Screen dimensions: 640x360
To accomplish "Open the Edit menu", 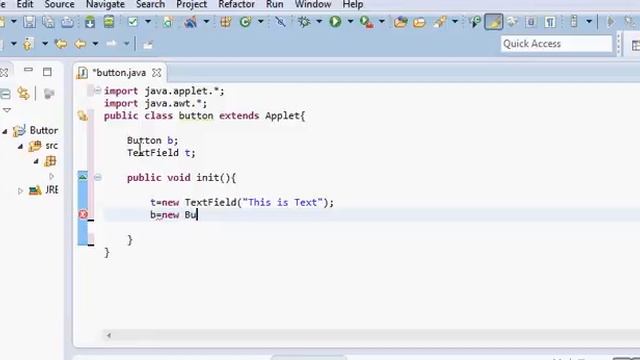I will click(x=25, y=4).
